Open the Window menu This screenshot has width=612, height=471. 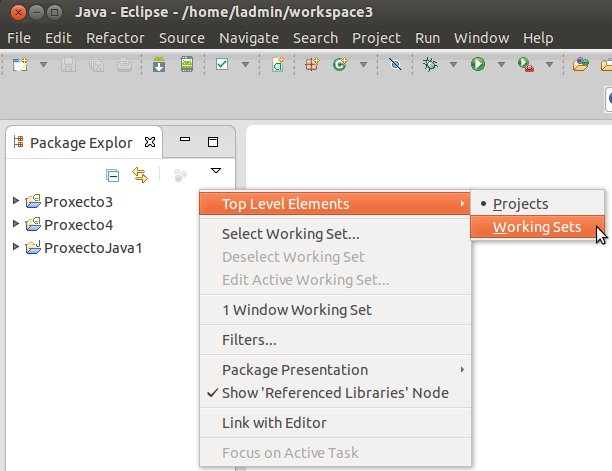coord(482,38)
